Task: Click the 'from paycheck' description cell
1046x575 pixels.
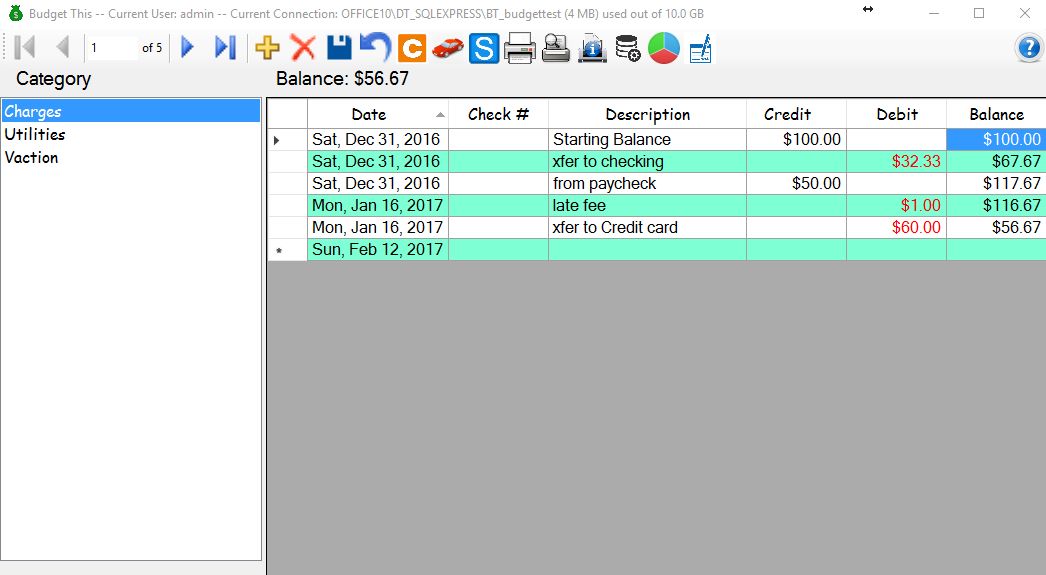Action: click(x=647, y=183)
